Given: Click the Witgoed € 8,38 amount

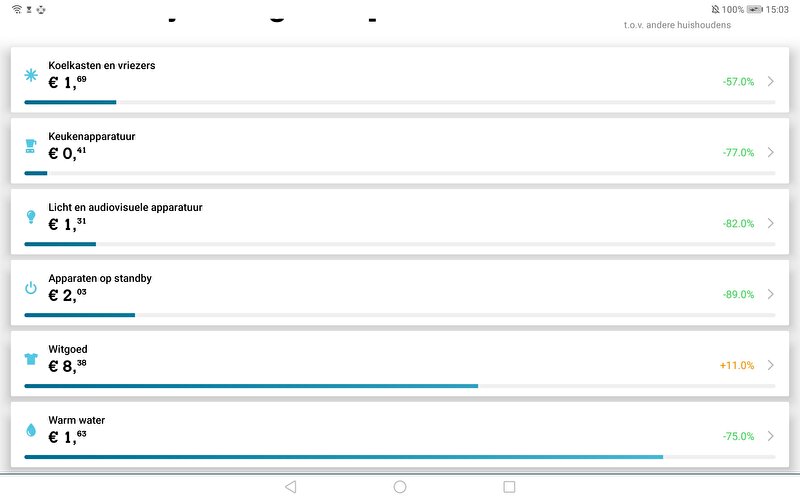Looking at the screenshot, I should coord(68,367).
